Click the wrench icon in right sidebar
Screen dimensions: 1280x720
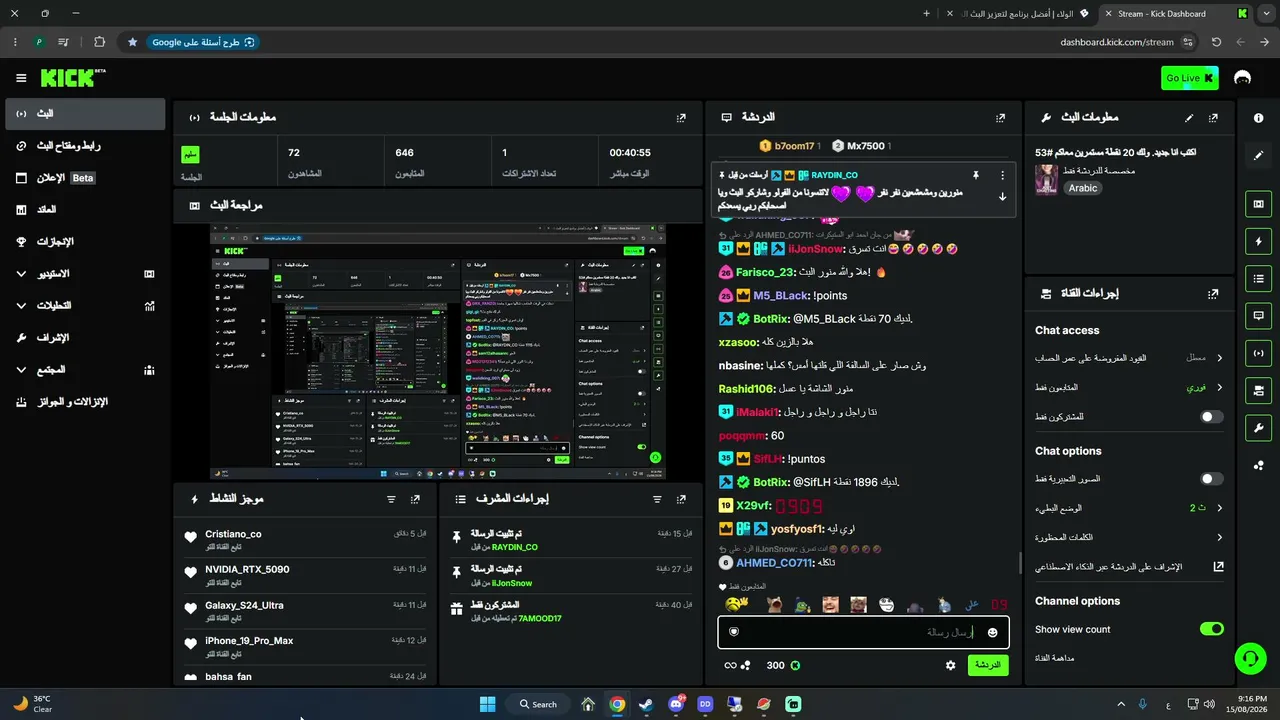pyautogui.click(x=1258, y=428)
